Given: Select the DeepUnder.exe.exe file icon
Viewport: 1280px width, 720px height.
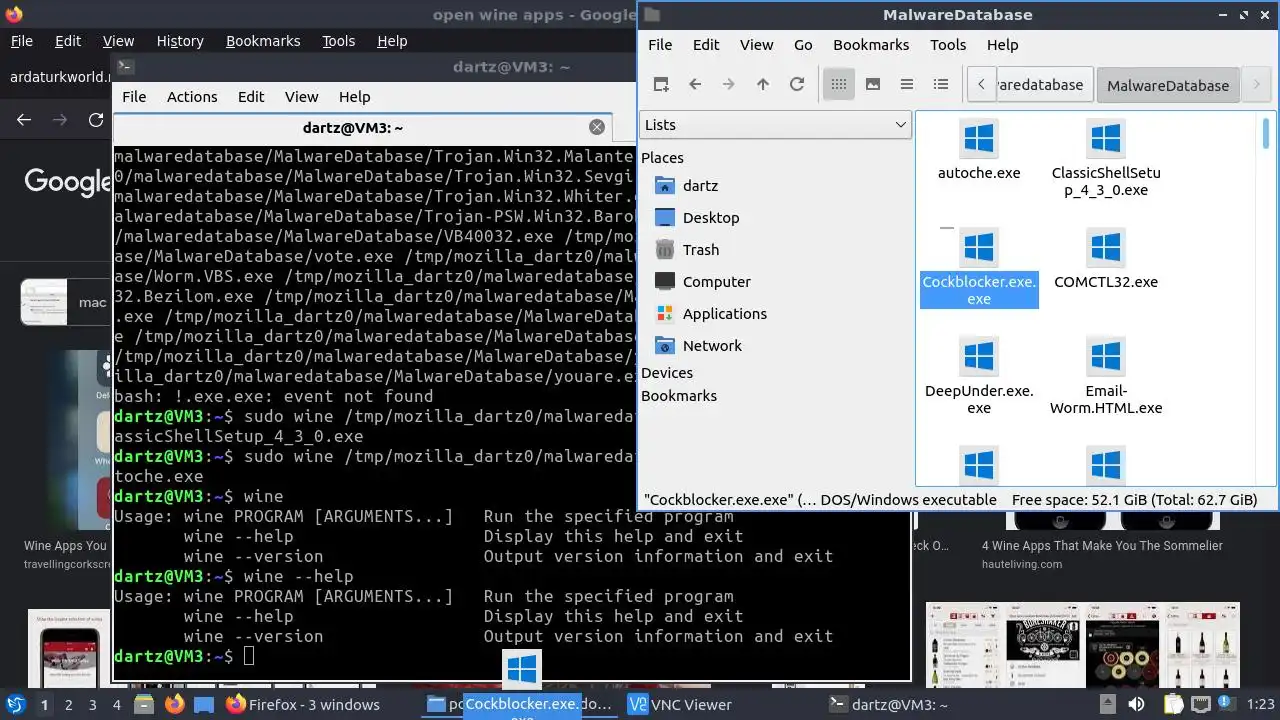Looking at the screenshot, I should coord(979,356).
